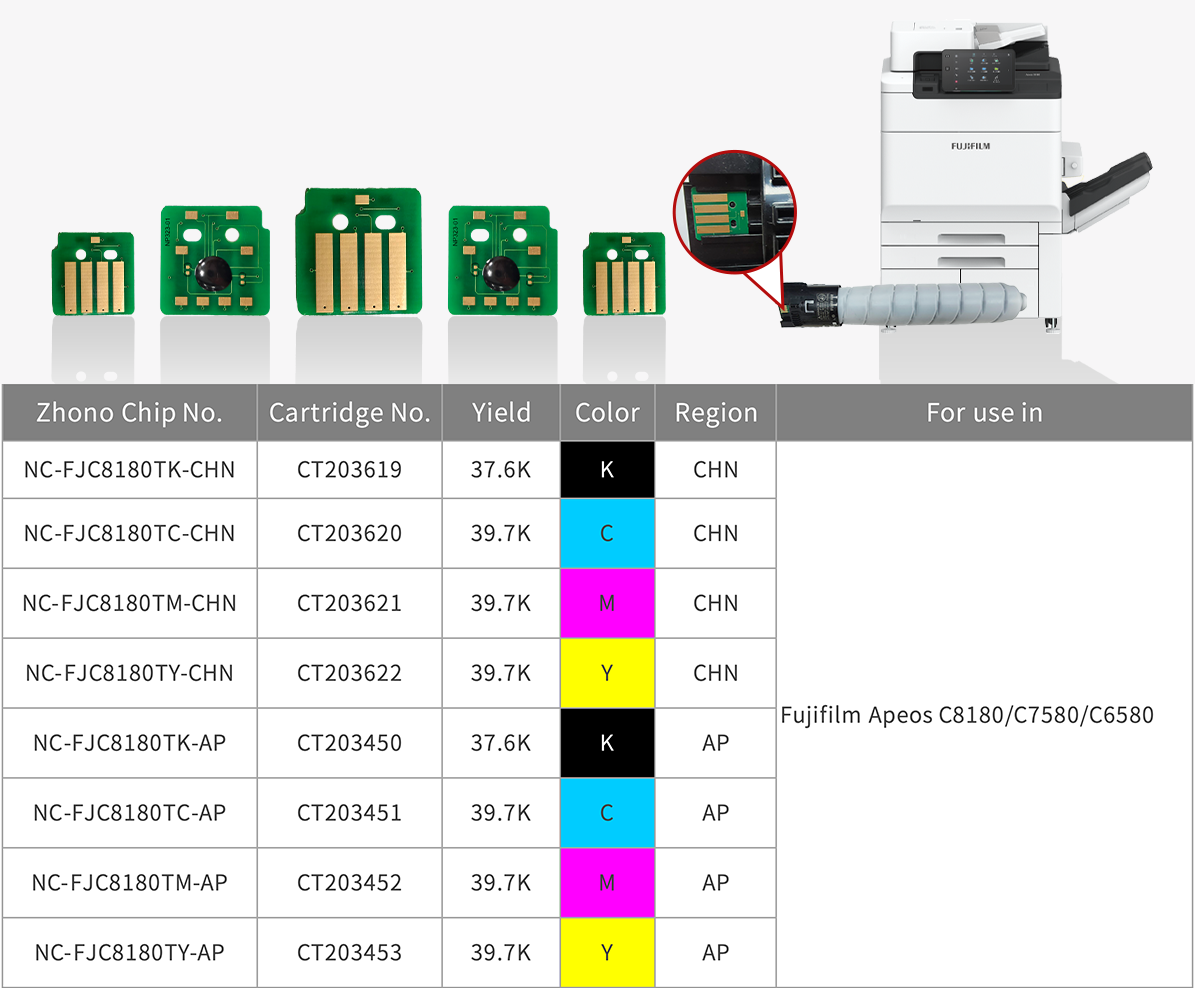This screenshot has height=988, width=1195.
Task: Select the magenta M swatch in the CT203452 row
Action: point(607,883)
